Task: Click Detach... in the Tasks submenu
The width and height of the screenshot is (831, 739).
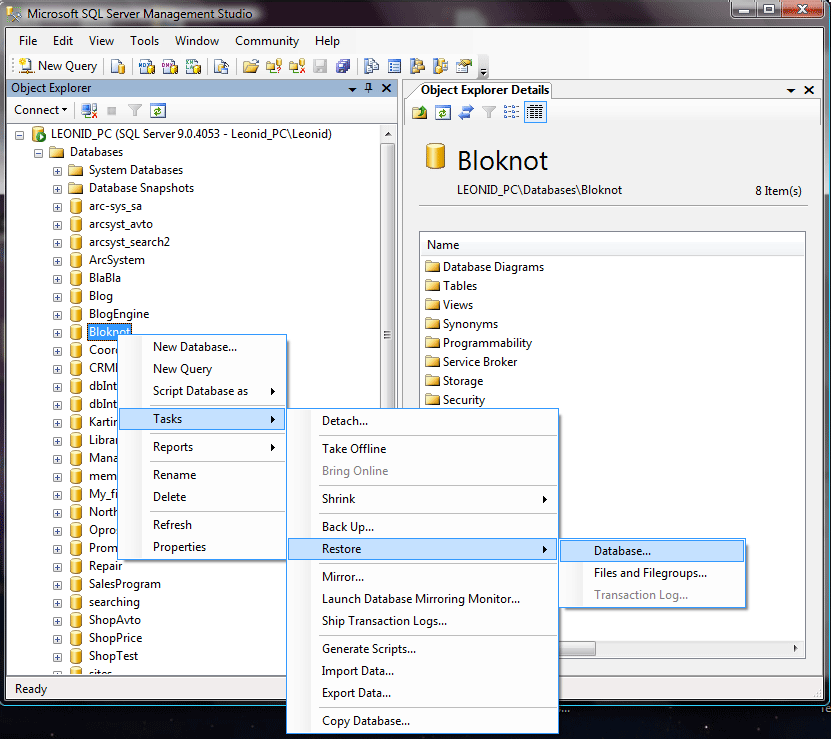Action: click(422, 421)
